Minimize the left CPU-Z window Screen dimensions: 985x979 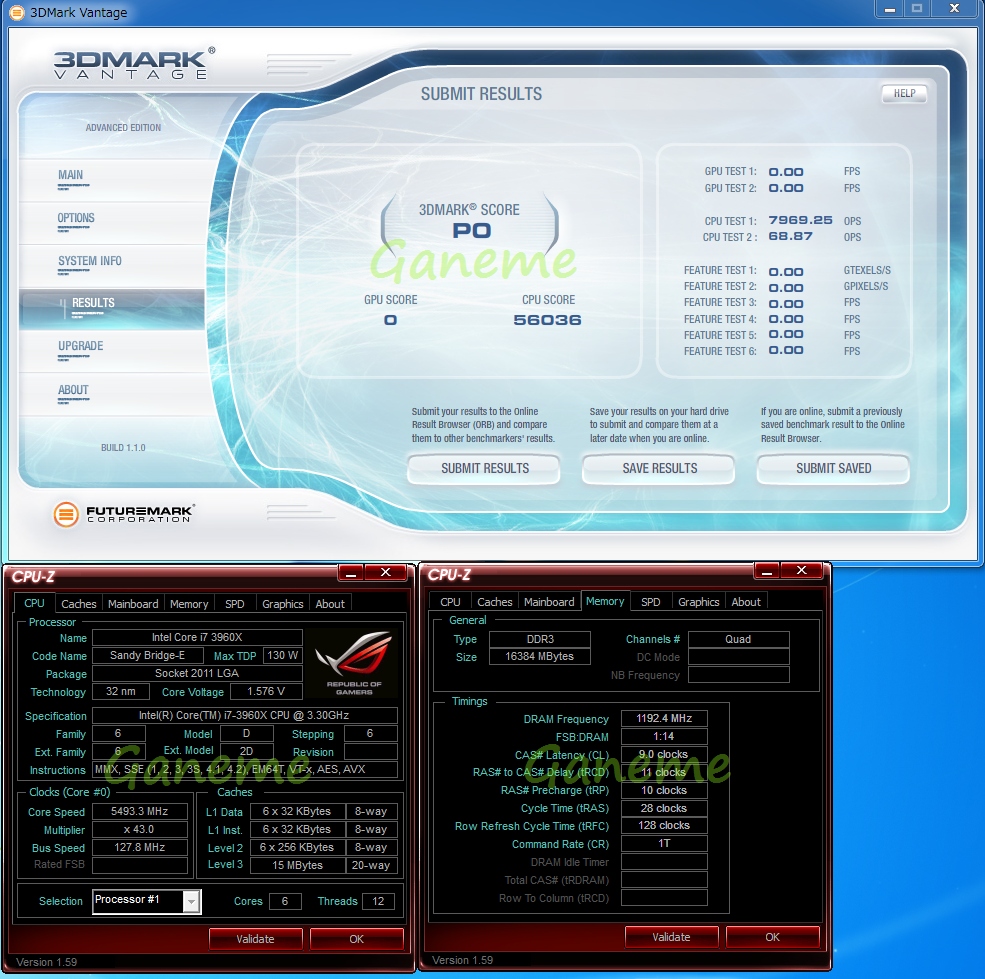pos(351,572)
